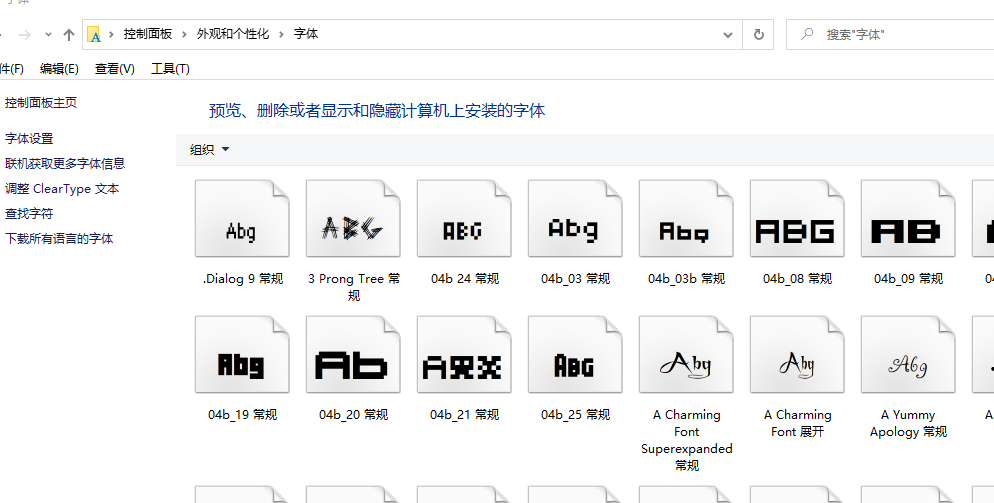Click the 04b_09 常规 label
This screenshot has height=503, width=994.
908,279
